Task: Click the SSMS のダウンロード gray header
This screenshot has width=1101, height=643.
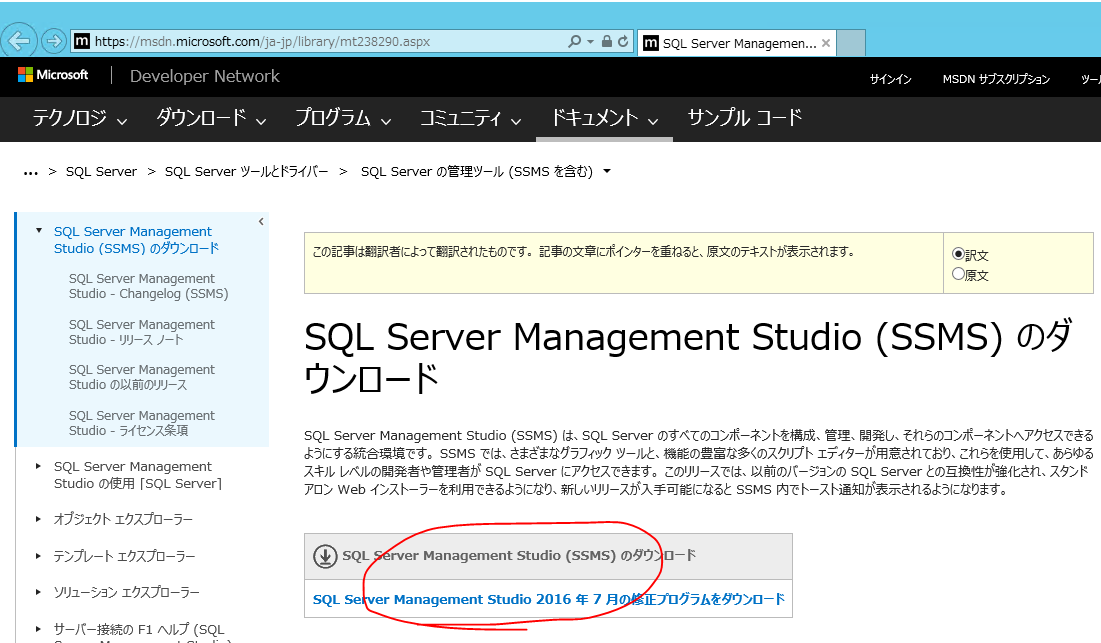Action: pos(548,556)
